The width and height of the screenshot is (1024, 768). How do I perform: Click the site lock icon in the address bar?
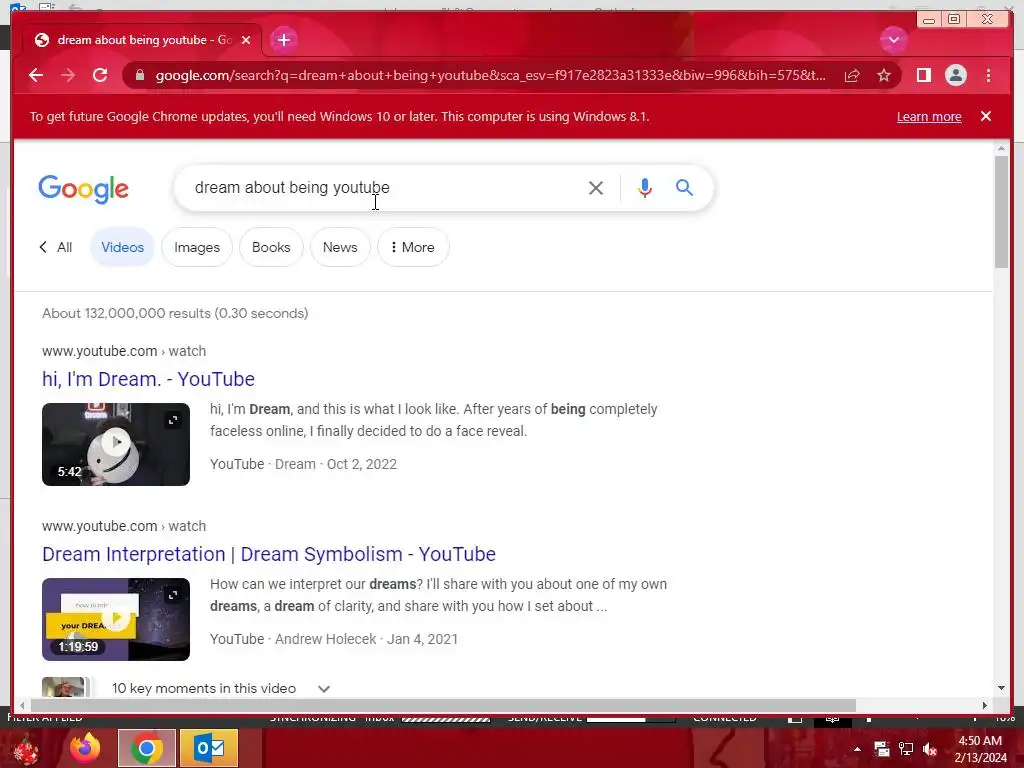pos(139,75)
